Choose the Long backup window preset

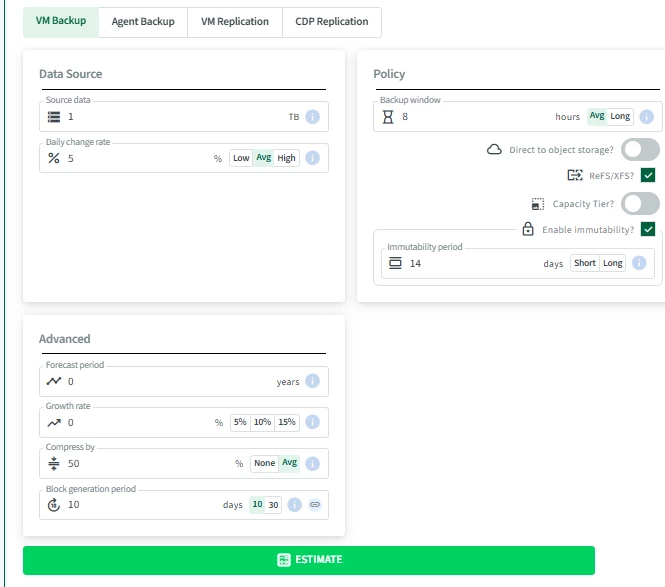point(620,116)
